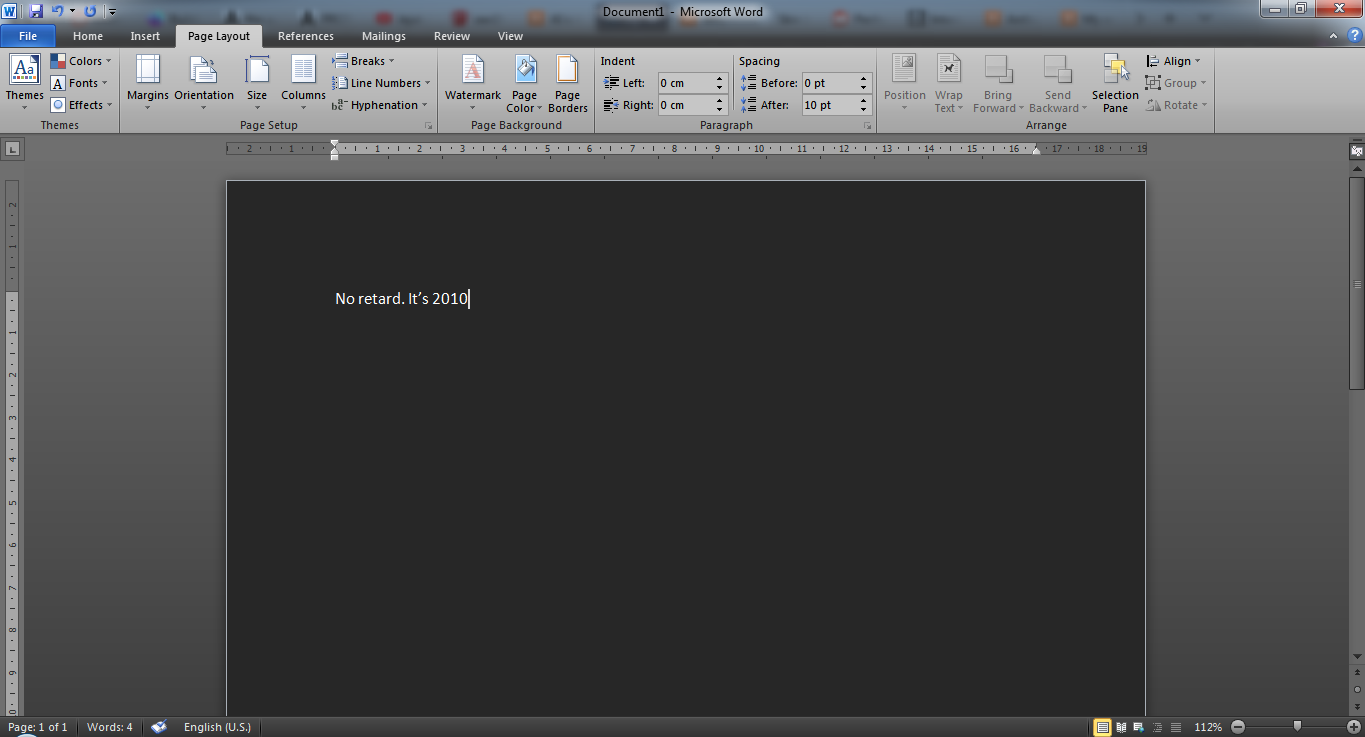The image size is (1365, 737).
Task: Click the Repeat typing icon
Action: (x=90, y=11)
